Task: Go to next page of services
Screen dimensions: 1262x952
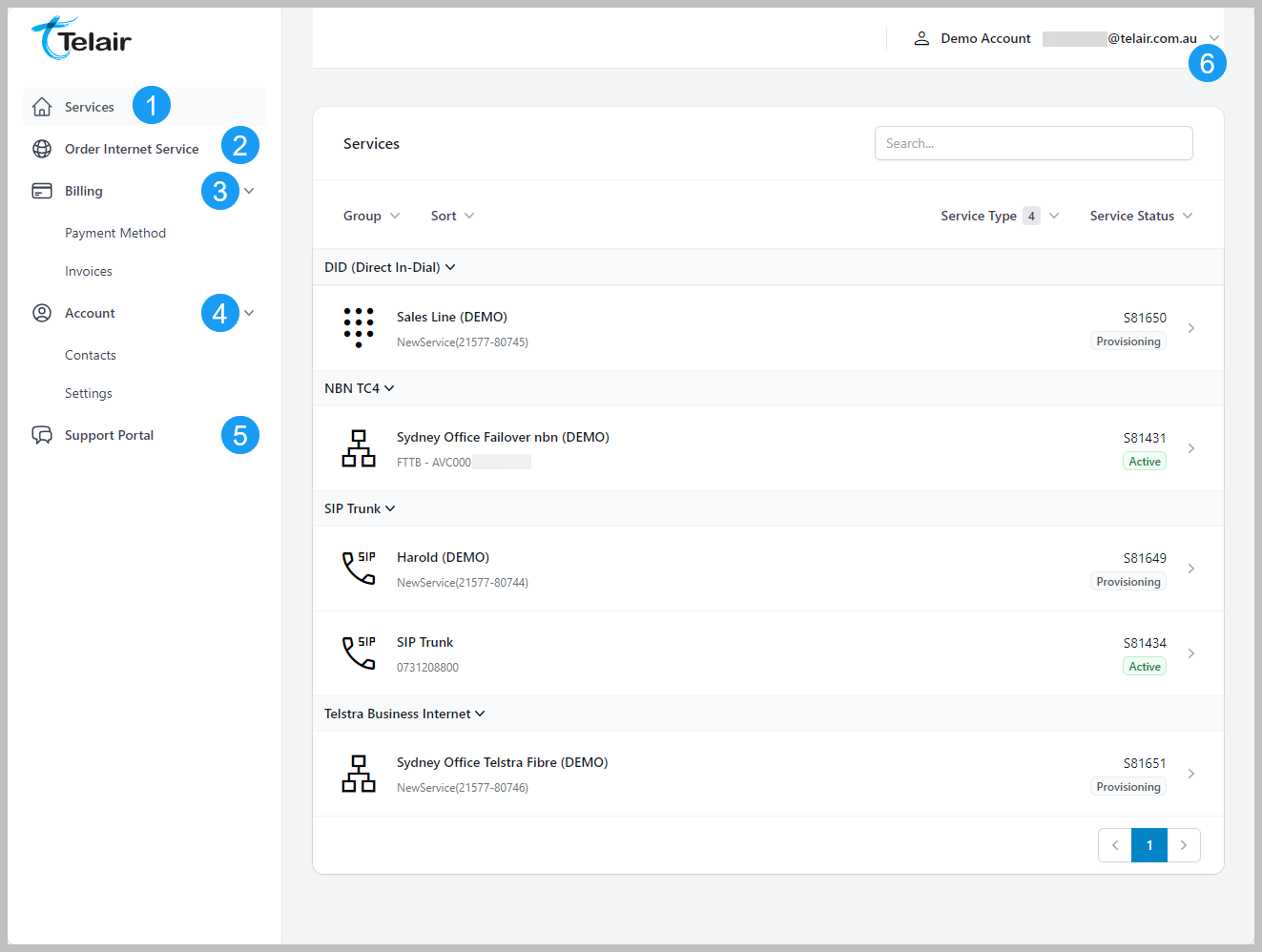Action: pyautogui.click(x=1184, y=845)
